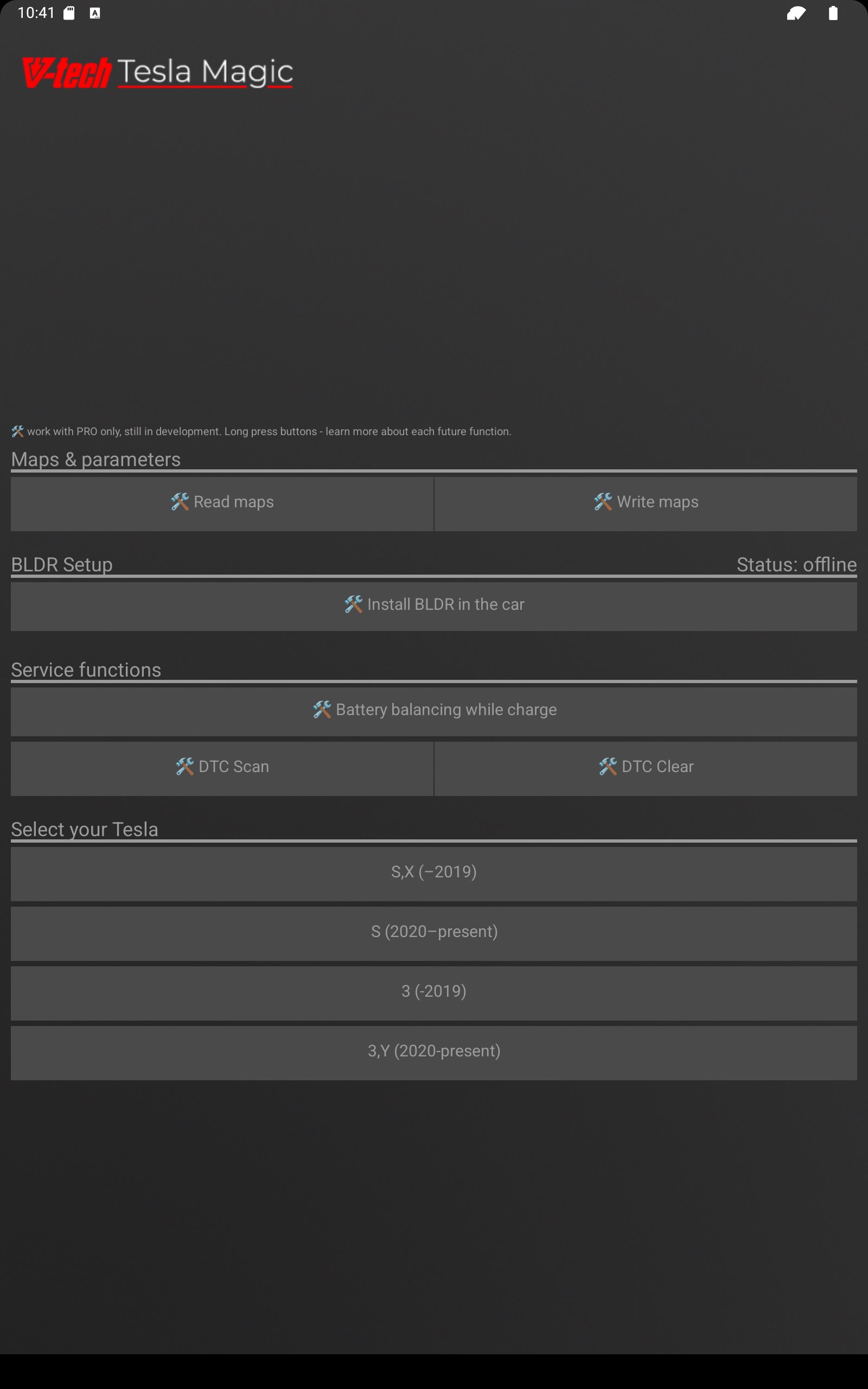Tap the SD card status icon
The height and width of the screenshot is (1389, 868).
coord(69,13)
